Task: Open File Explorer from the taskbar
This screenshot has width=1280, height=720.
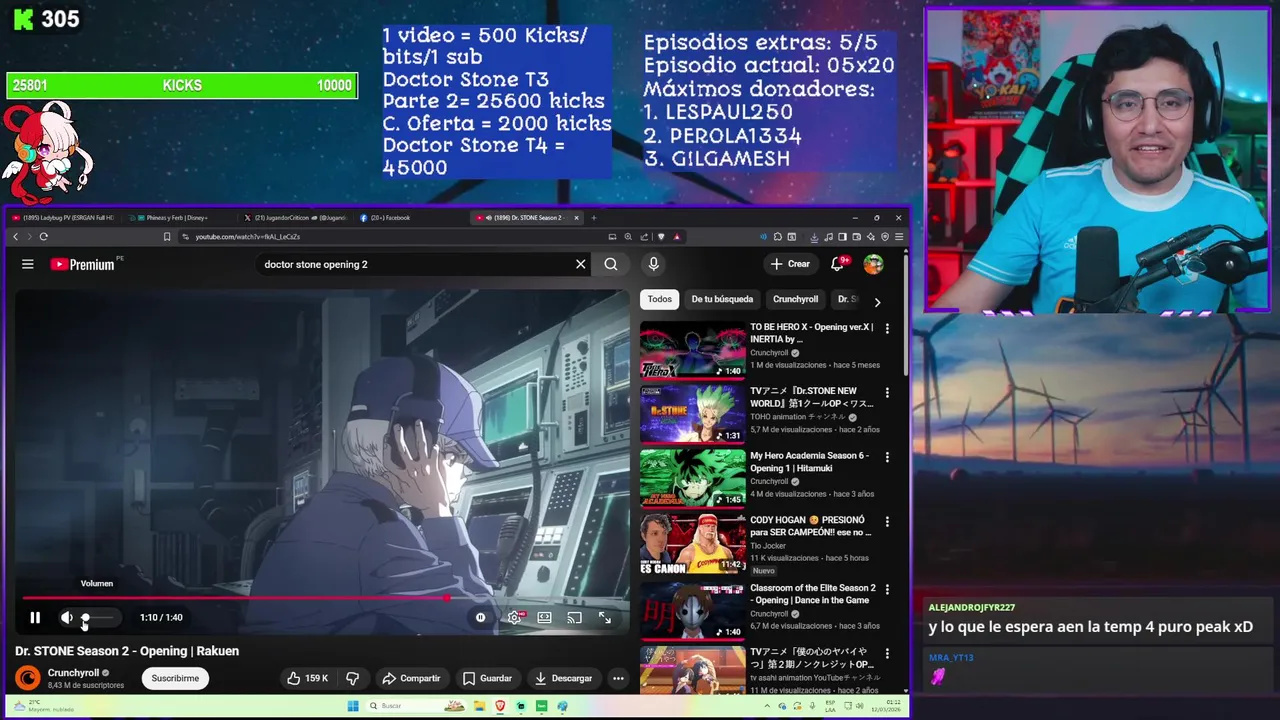Action: click(x=479, y=706)
